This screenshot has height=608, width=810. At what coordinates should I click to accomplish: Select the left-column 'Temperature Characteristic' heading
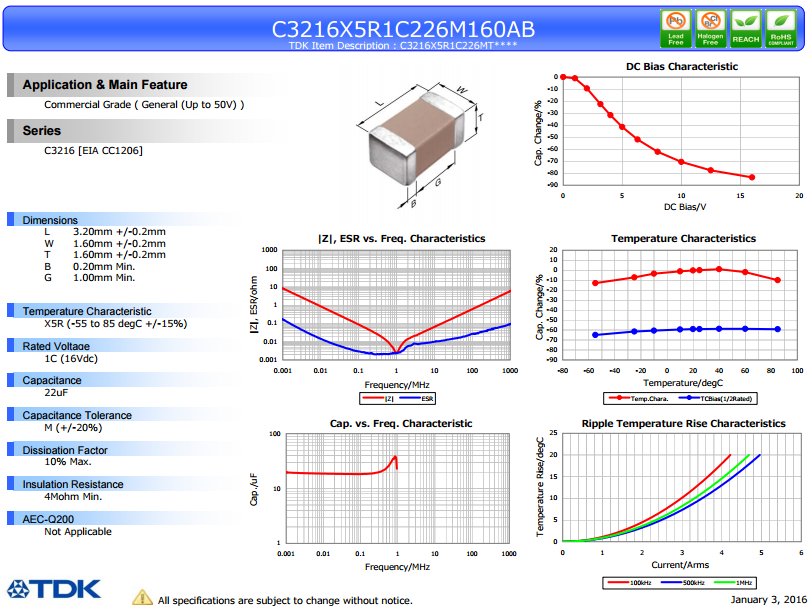[x=87, y=311]
